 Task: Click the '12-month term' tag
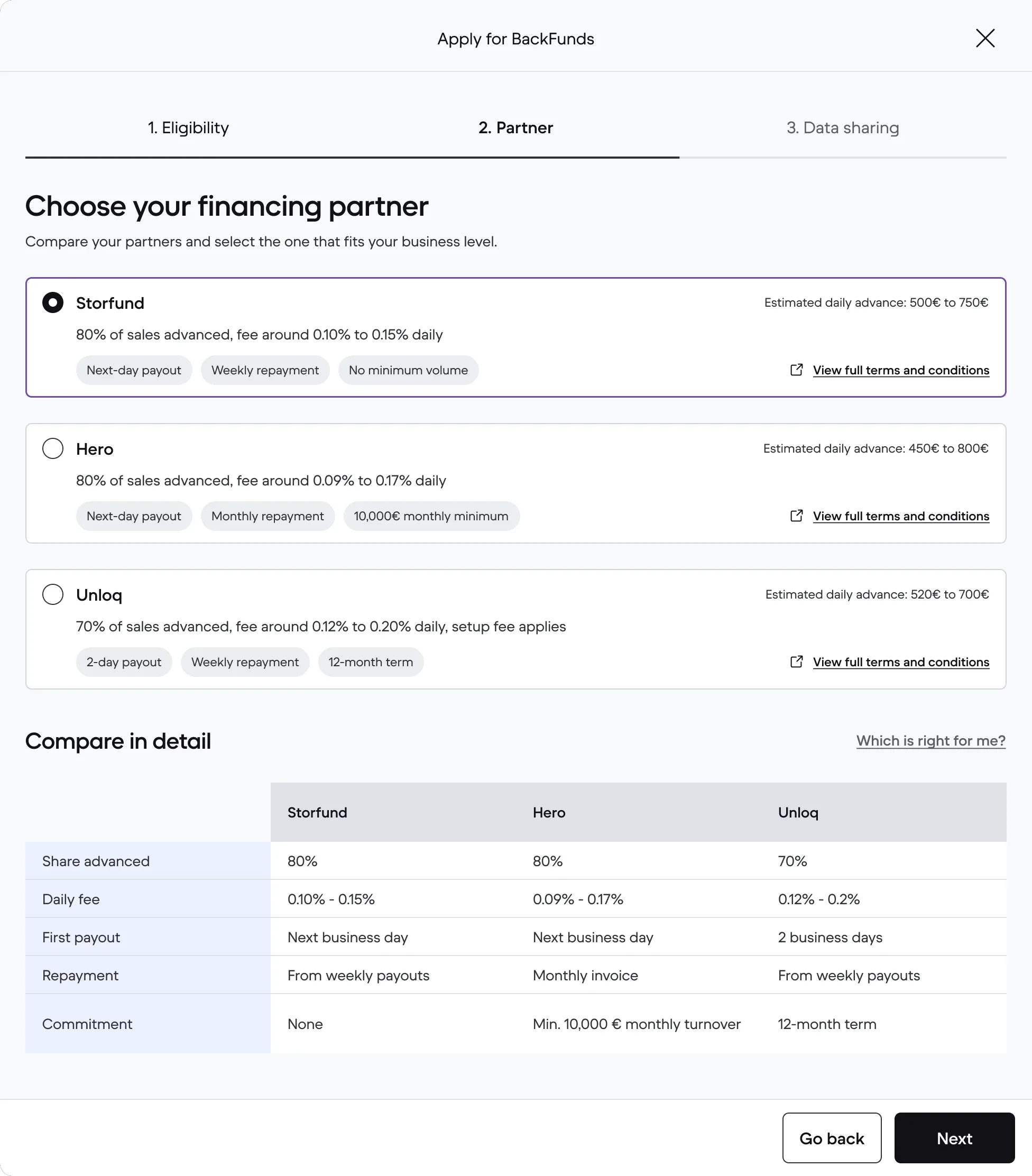tap(371, 661)
